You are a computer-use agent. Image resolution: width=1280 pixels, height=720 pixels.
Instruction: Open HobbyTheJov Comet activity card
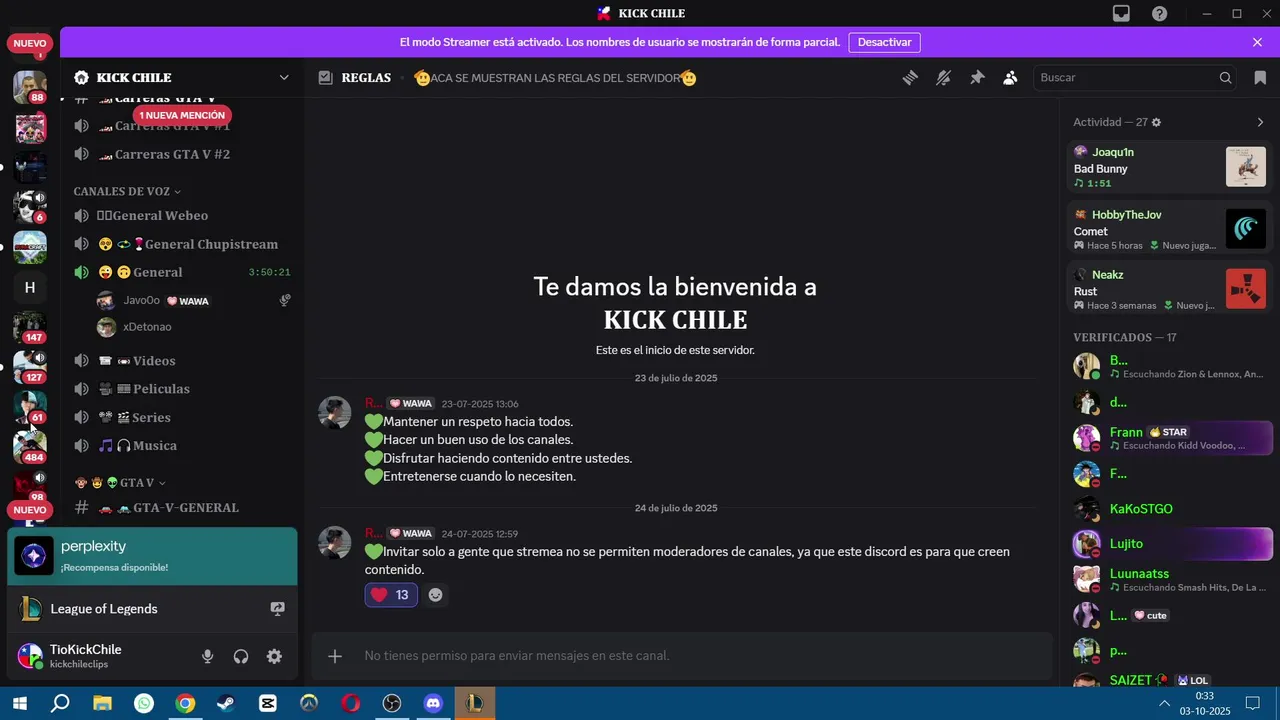coord(1170,229)
